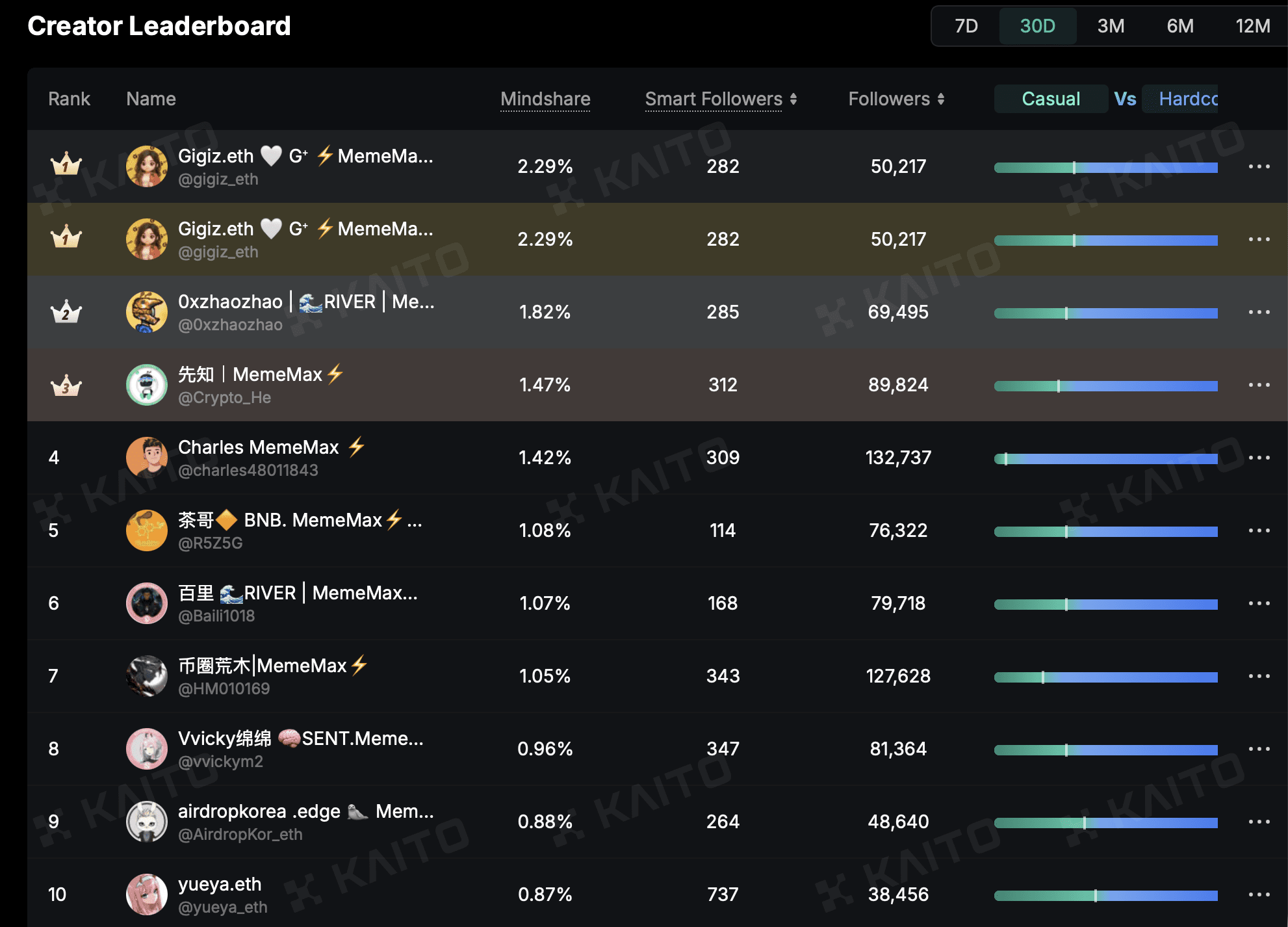
Task: Open @Crypto_He profile handle link
Action: [x=224, y=398]
